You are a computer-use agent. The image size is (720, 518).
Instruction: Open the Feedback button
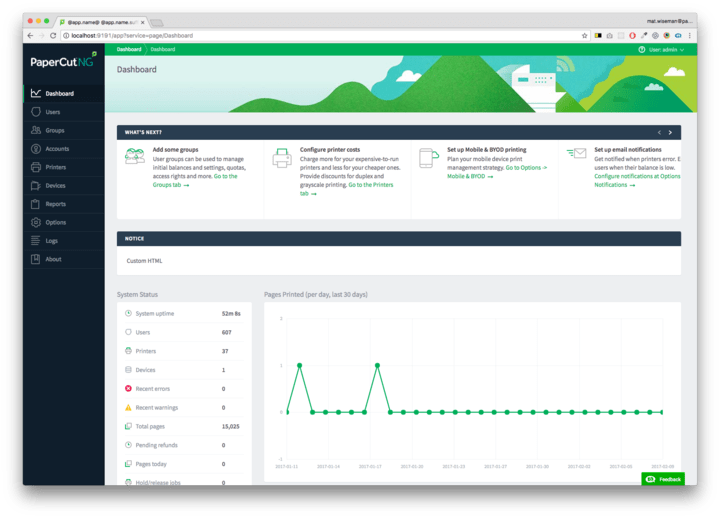click(x=663, y=479)
